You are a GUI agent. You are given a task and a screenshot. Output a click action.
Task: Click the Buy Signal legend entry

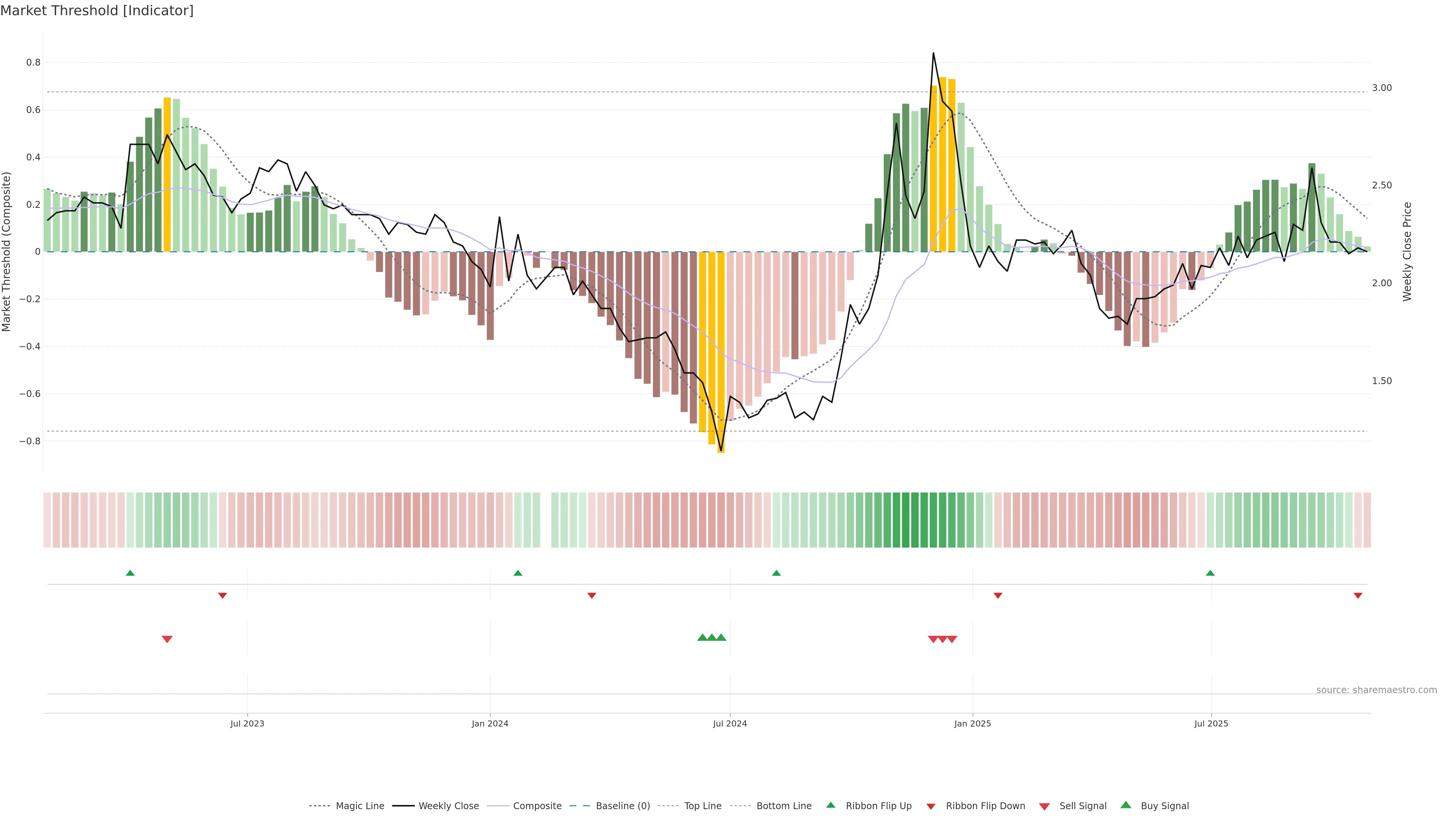pyautogui.click(x=1164, y=806)
